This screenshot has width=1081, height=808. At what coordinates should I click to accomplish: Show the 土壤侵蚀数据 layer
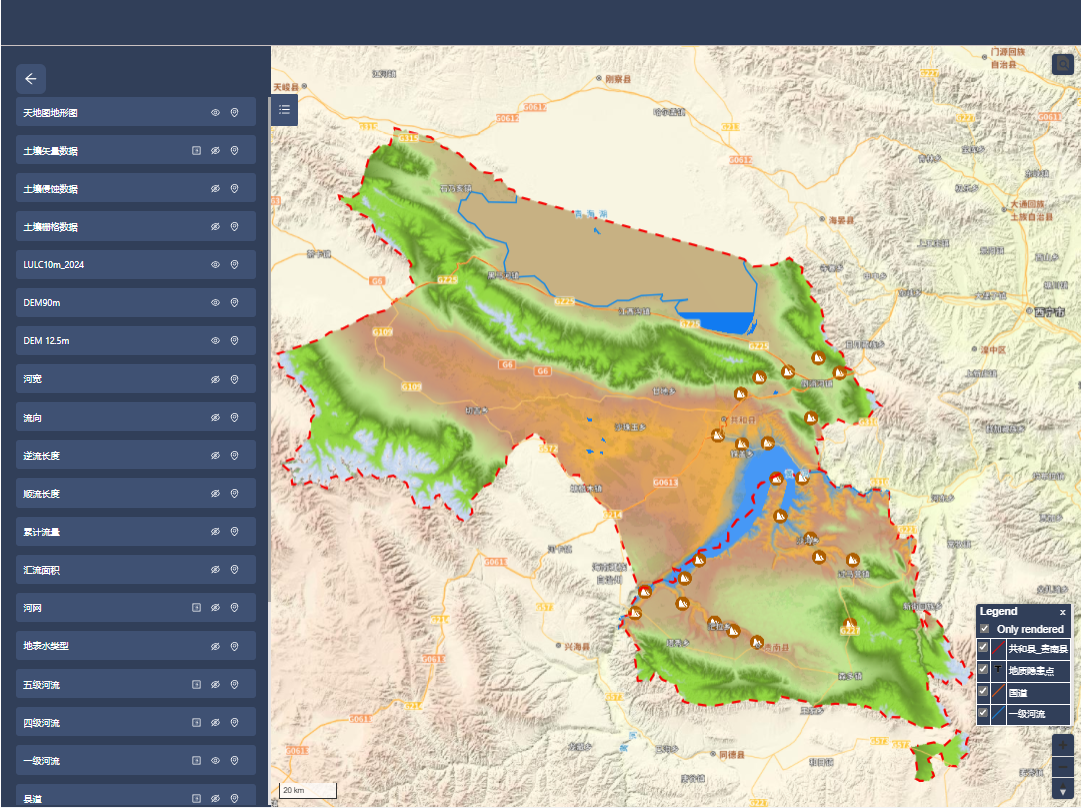215,189
